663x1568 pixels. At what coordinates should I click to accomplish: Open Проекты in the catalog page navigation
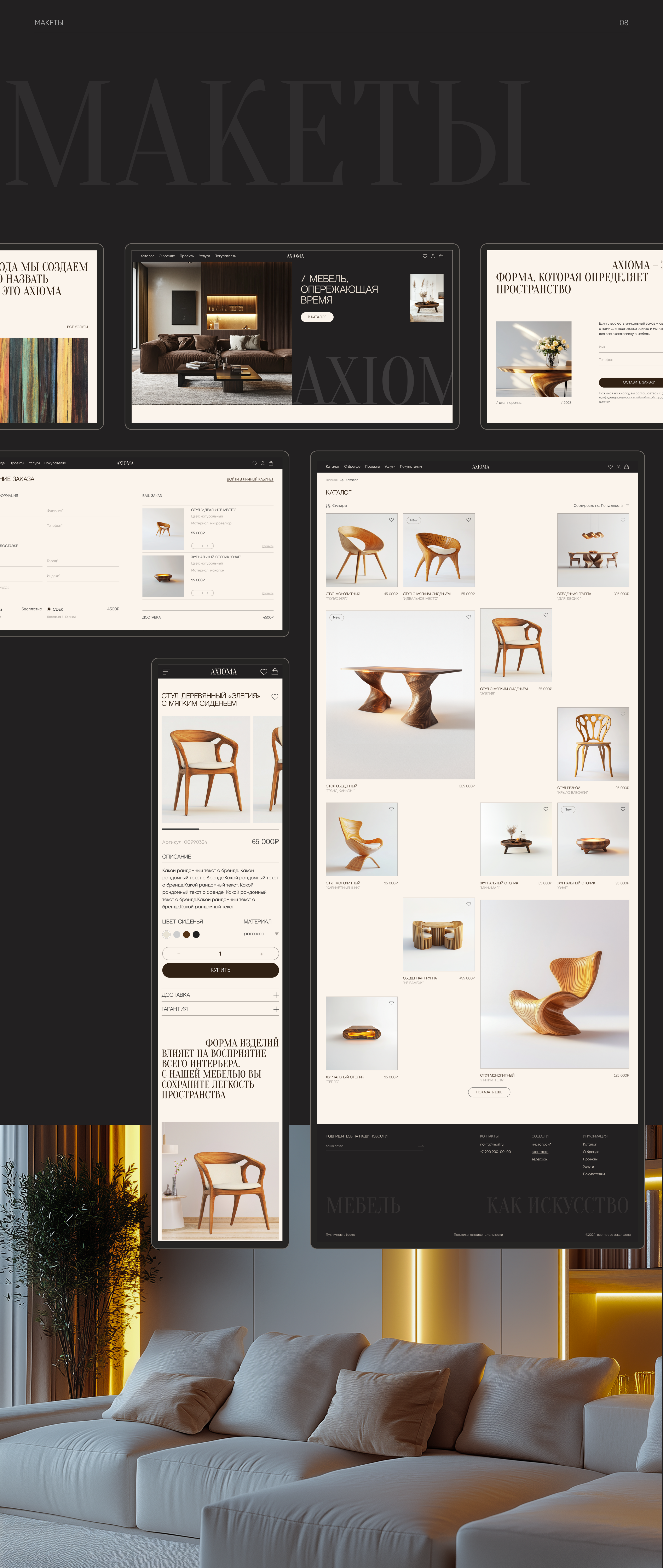[x=372, y=467]
